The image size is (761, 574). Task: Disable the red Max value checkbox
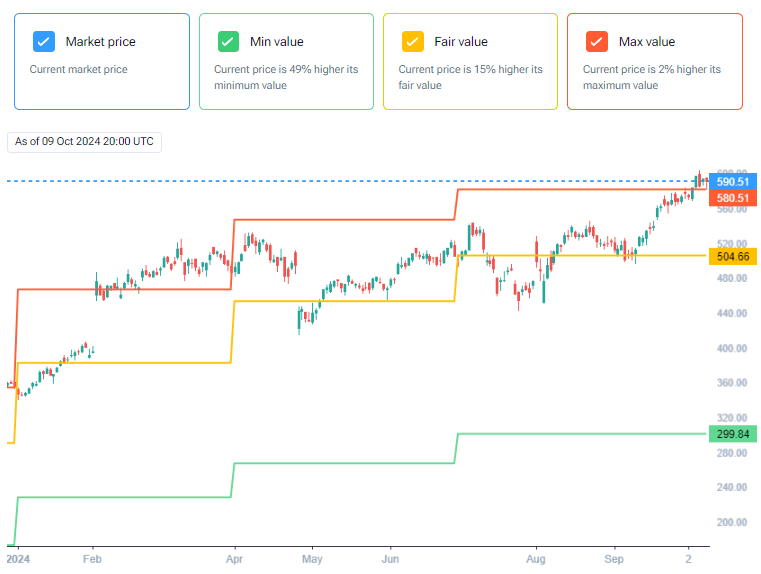596,42
